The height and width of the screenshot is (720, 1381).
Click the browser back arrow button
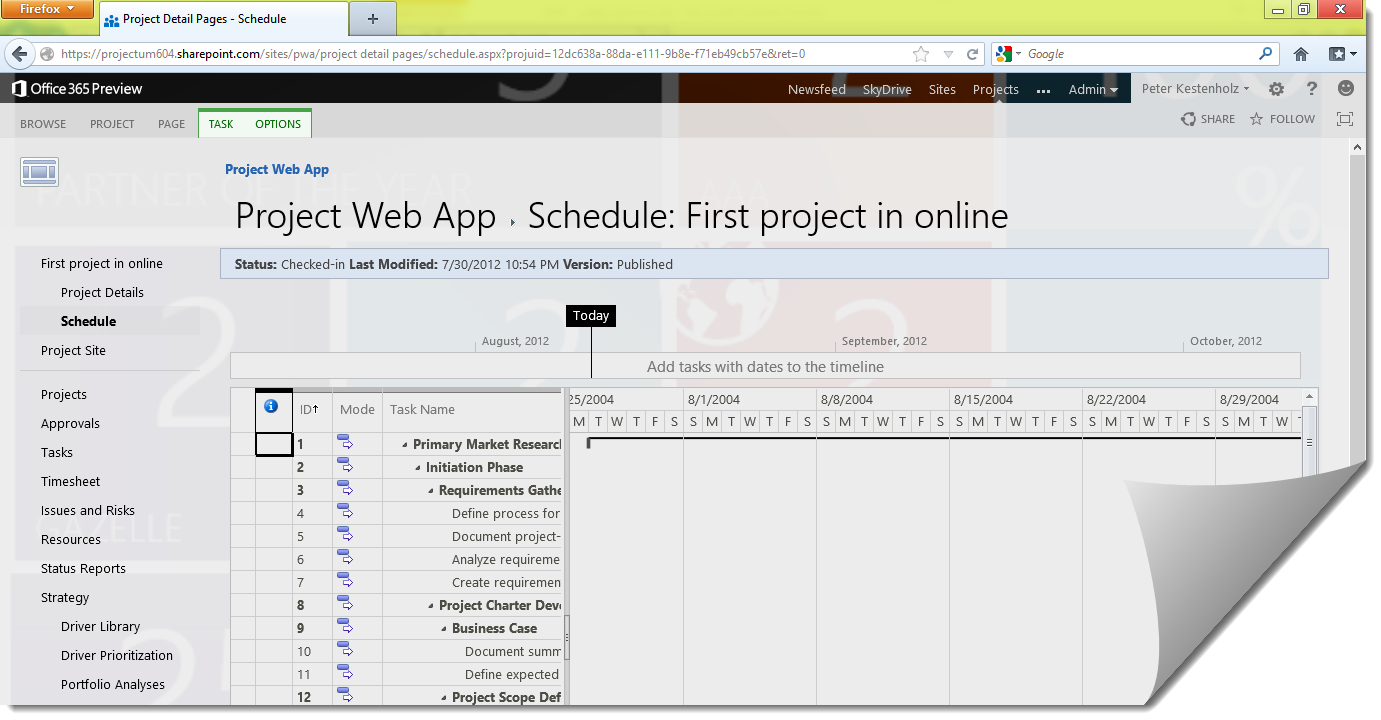click(x=21, y=54)
